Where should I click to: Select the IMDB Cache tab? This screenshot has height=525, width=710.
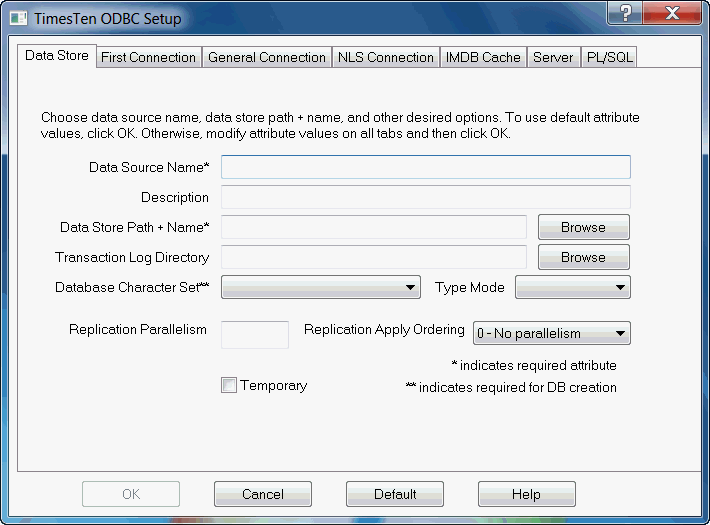click(483, 57)
